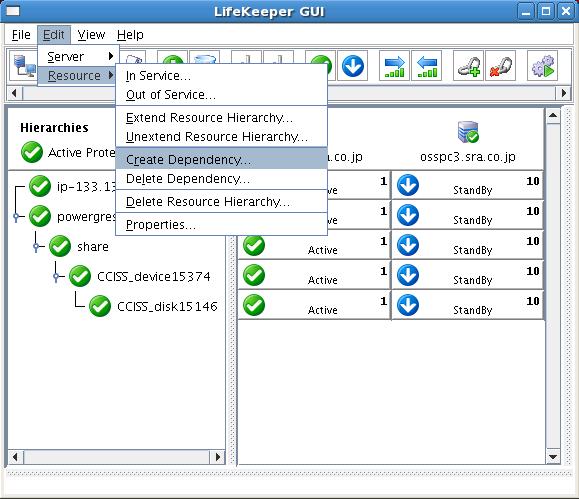Collapse the powergres tree node handle
Screen dimensions: 579x499
tap(16, 217)
